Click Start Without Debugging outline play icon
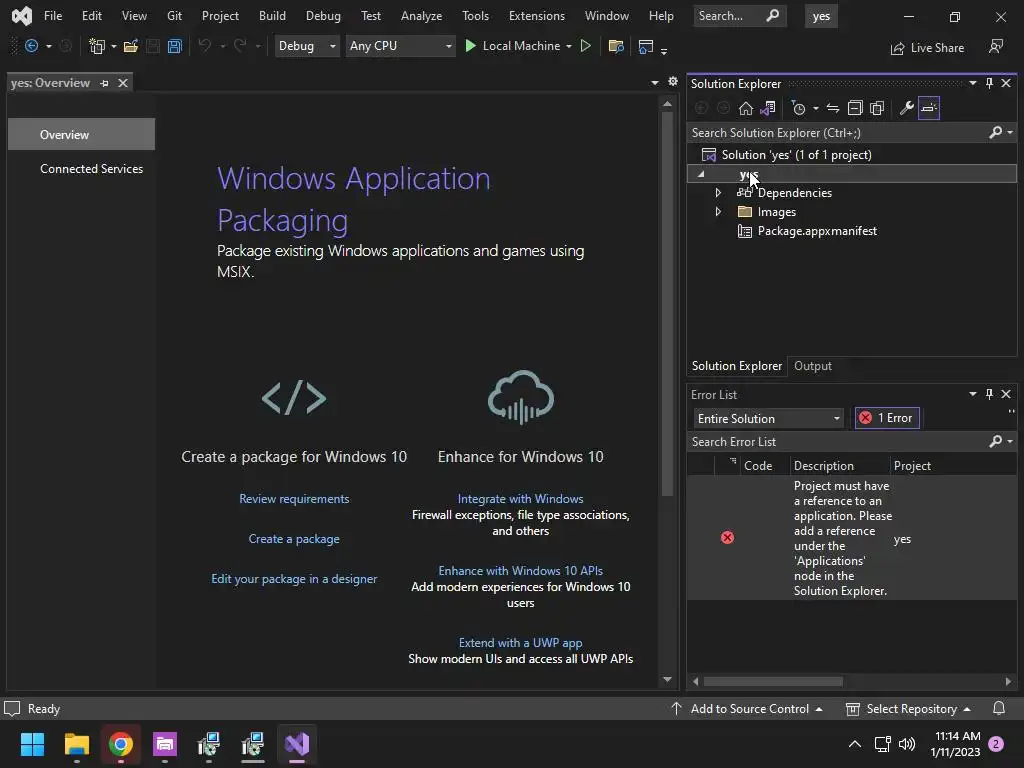Screen dimensions: 1024x768 (586, 46)
